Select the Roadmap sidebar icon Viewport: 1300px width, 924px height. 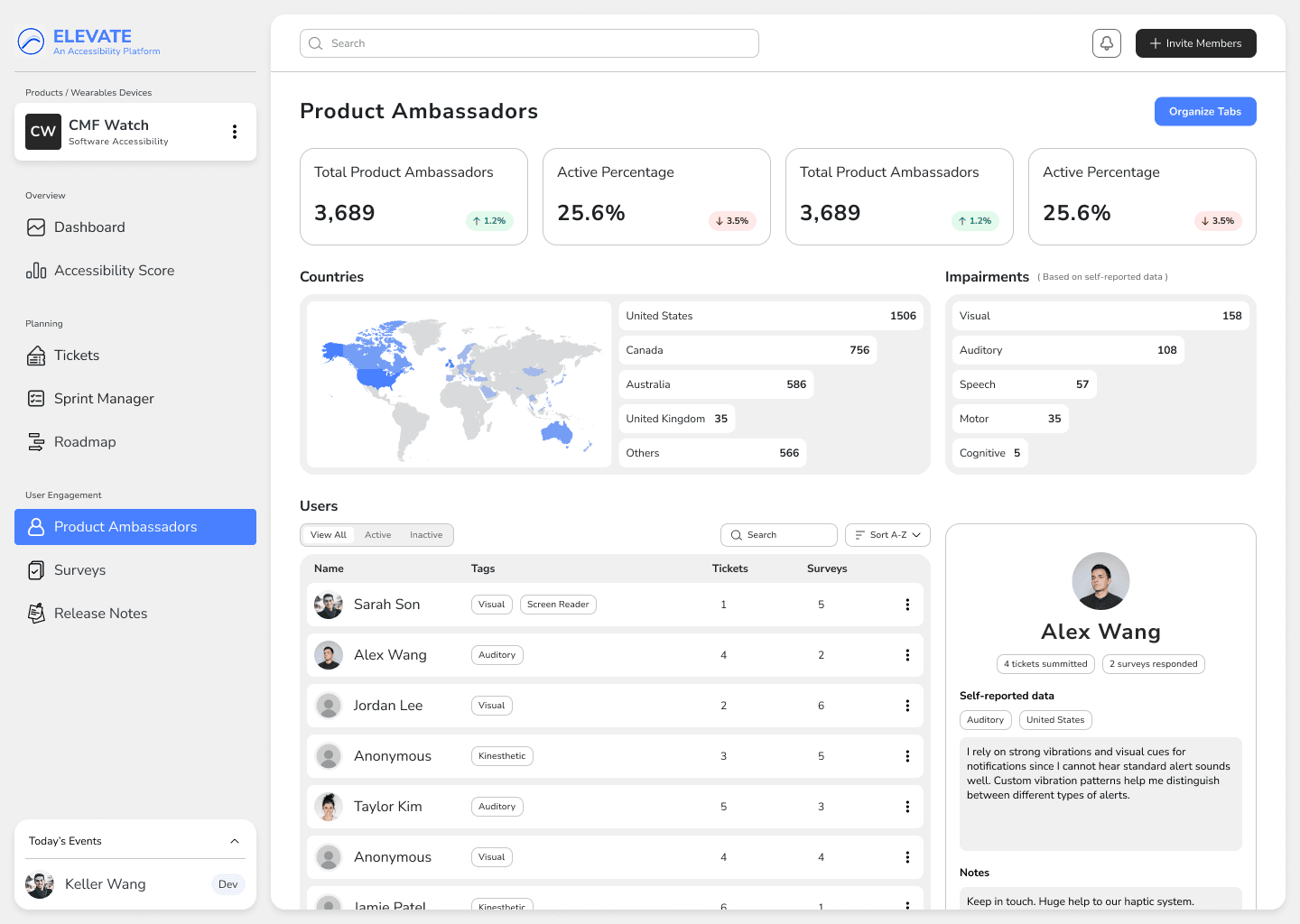pos(36,441)
